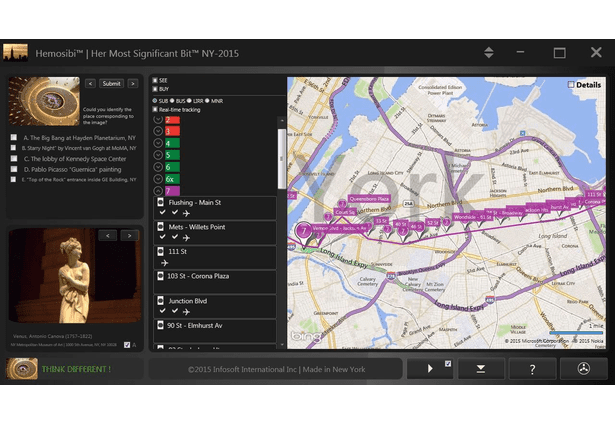Click the Woodside - 61 St map marker

pyautogui.click(x=472, y=217)
